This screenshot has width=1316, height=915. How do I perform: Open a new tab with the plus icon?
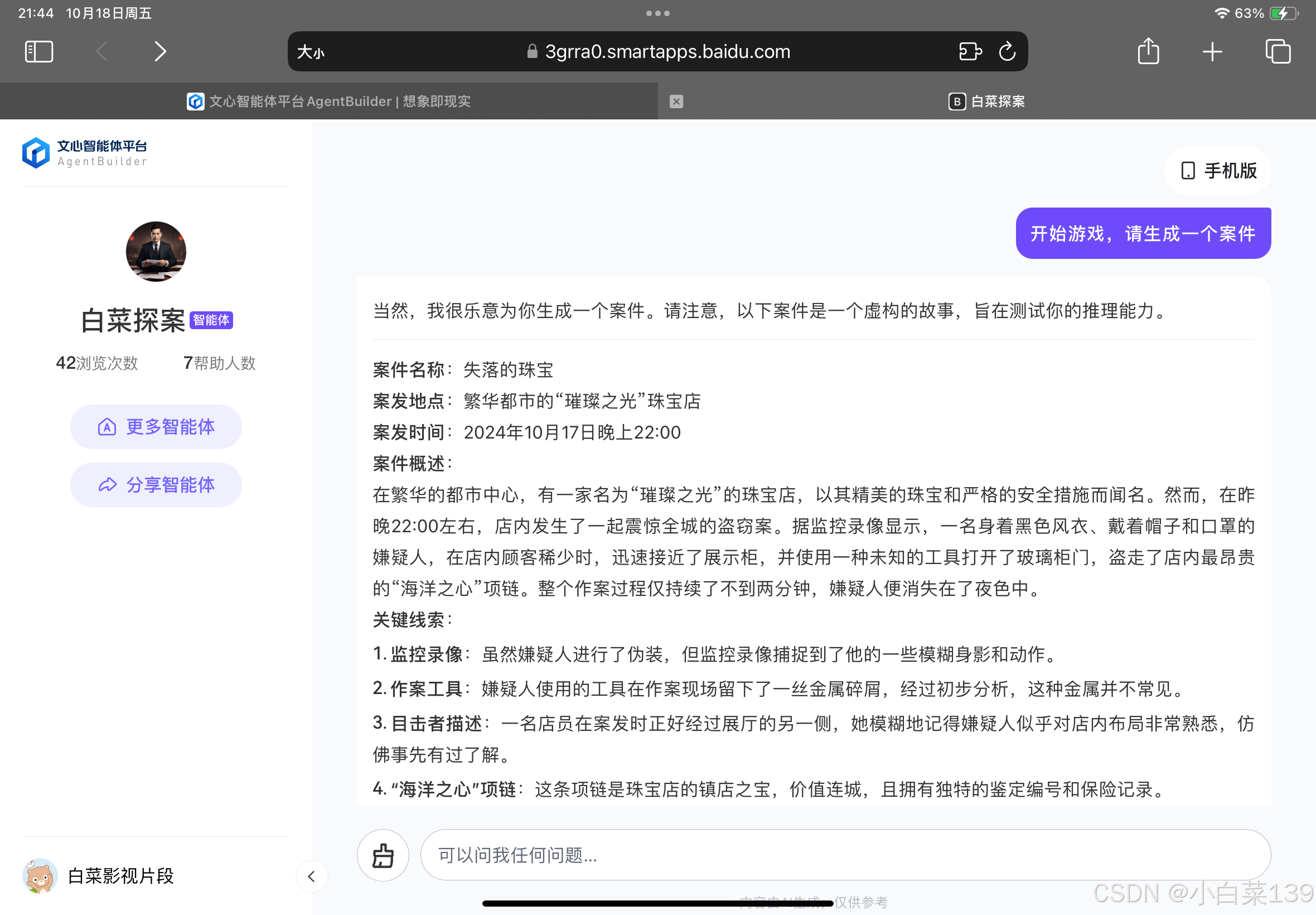point(1212,51)
